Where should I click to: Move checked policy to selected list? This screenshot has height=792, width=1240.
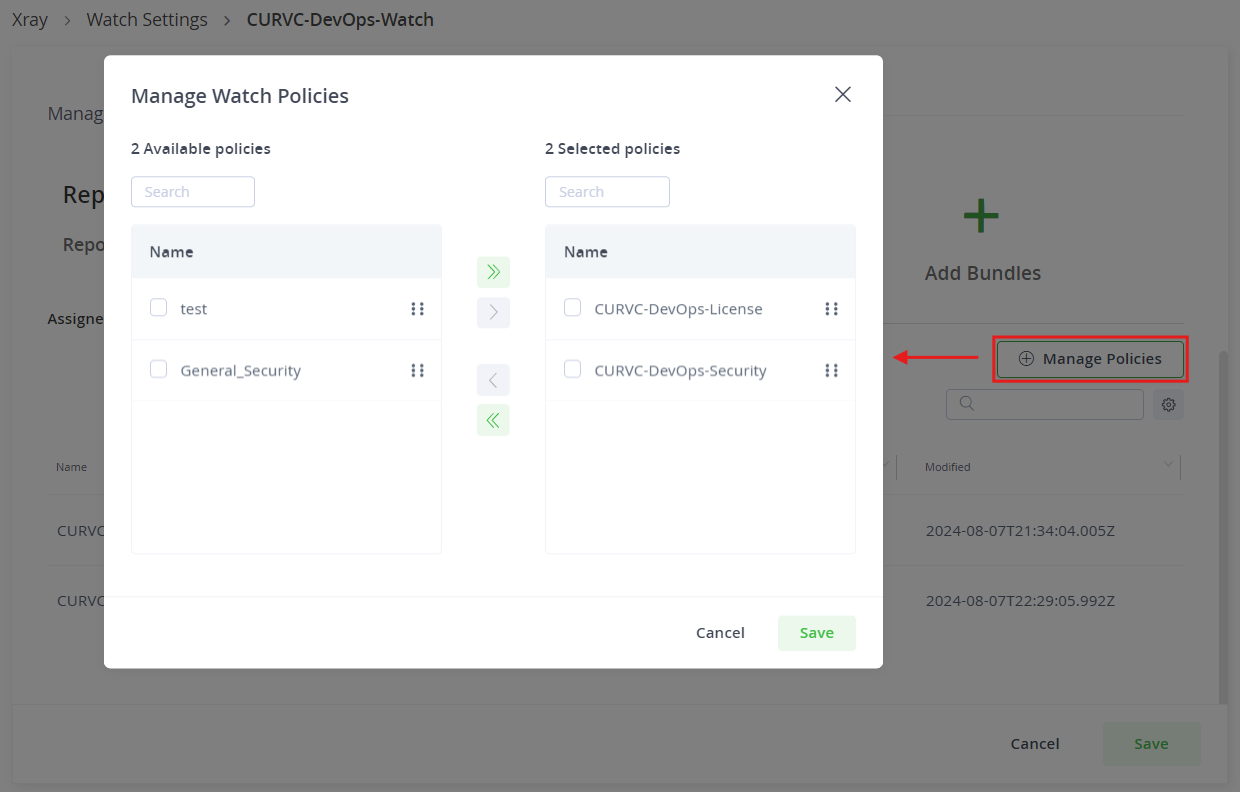click(493, 313)
